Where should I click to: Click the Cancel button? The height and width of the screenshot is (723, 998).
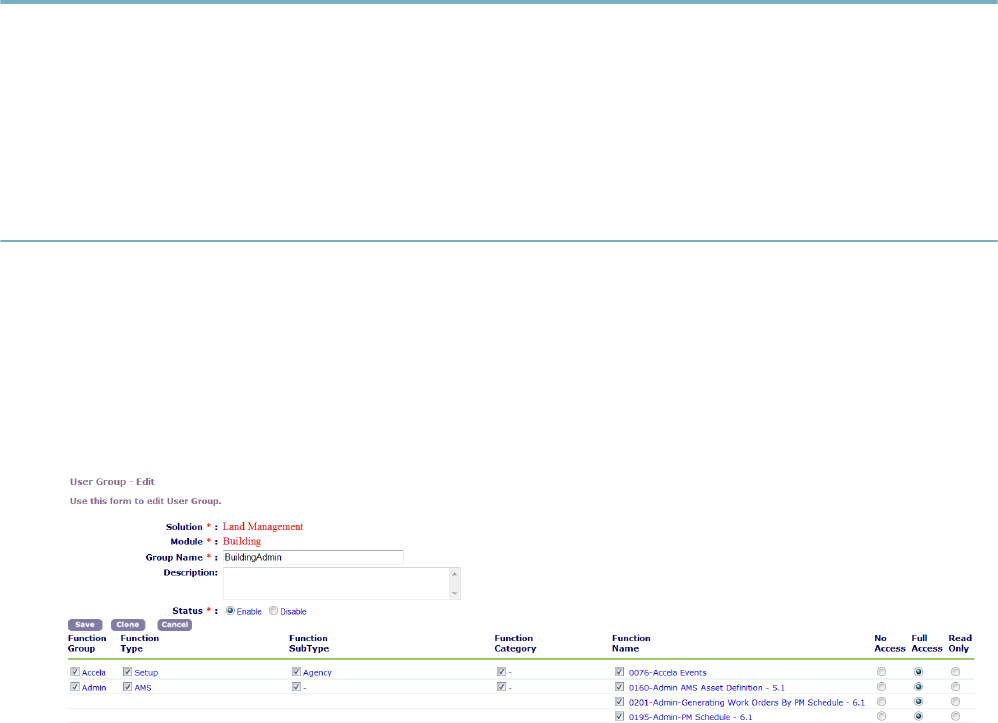[x=174, y=625]
